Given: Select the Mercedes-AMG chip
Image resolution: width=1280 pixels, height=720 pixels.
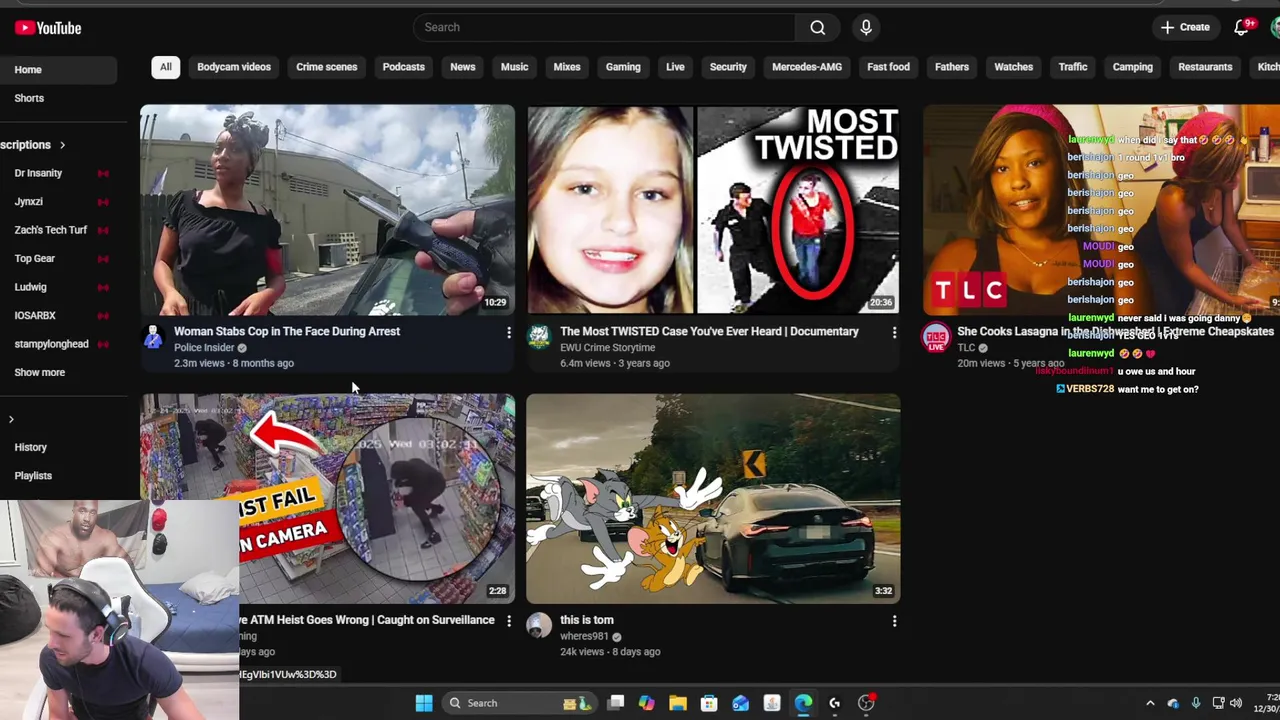Looking at the screenshot, I should (x=807, y=67).
